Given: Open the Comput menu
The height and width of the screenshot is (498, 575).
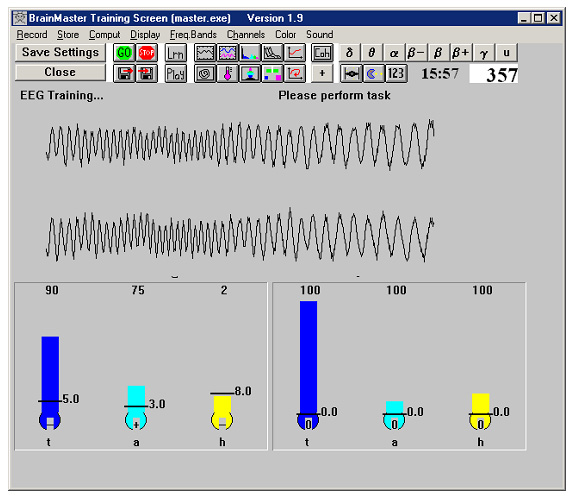Looking at the screenshot, I should (x=105, y=34).
